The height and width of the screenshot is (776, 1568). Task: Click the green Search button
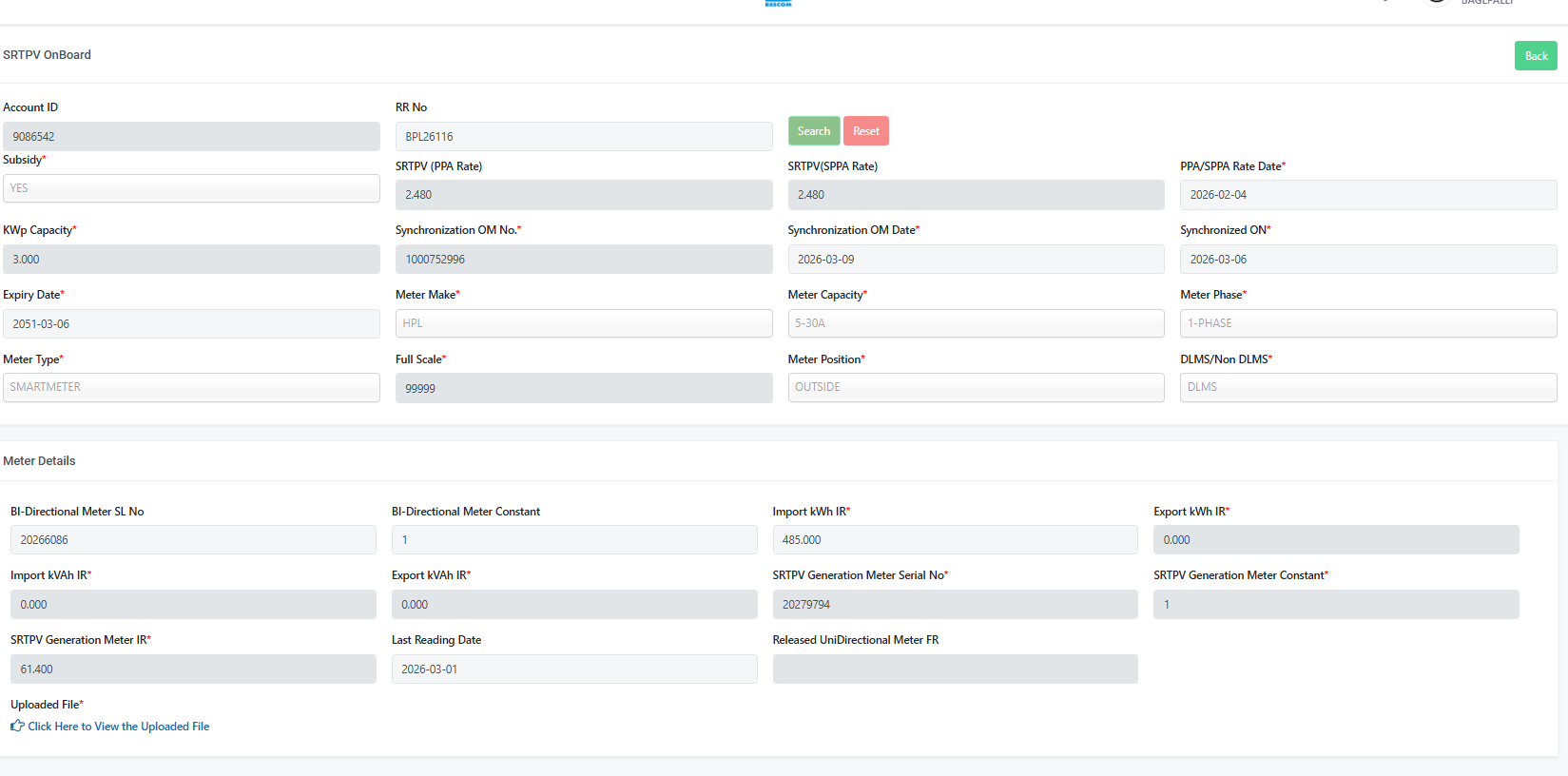click(x=814, y=131)
